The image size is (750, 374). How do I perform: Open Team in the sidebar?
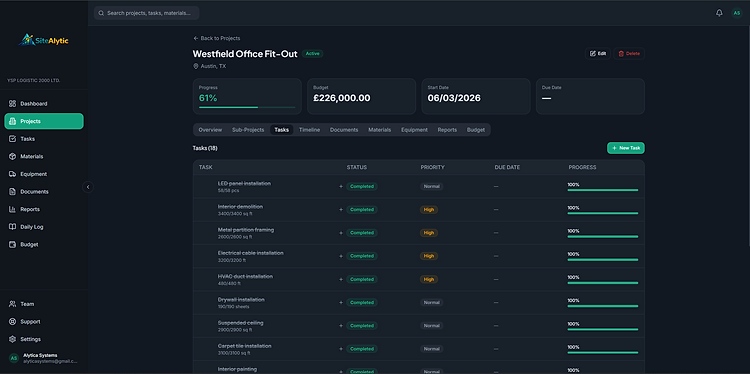click(44, 304)
